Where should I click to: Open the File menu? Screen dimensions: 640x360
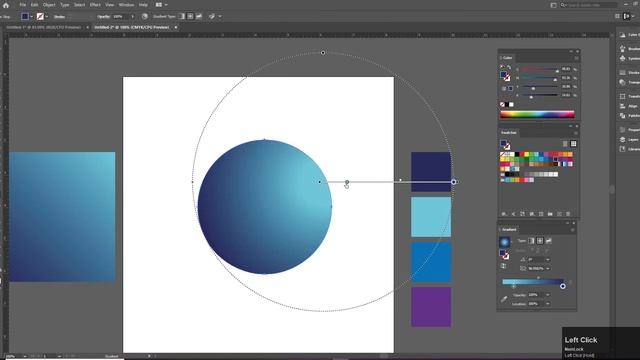pyautogui.click(x=23, y=5)
